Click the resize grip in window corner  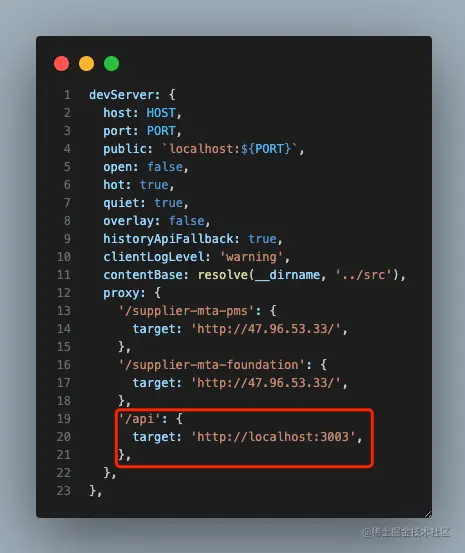click(x=428, y=514)
